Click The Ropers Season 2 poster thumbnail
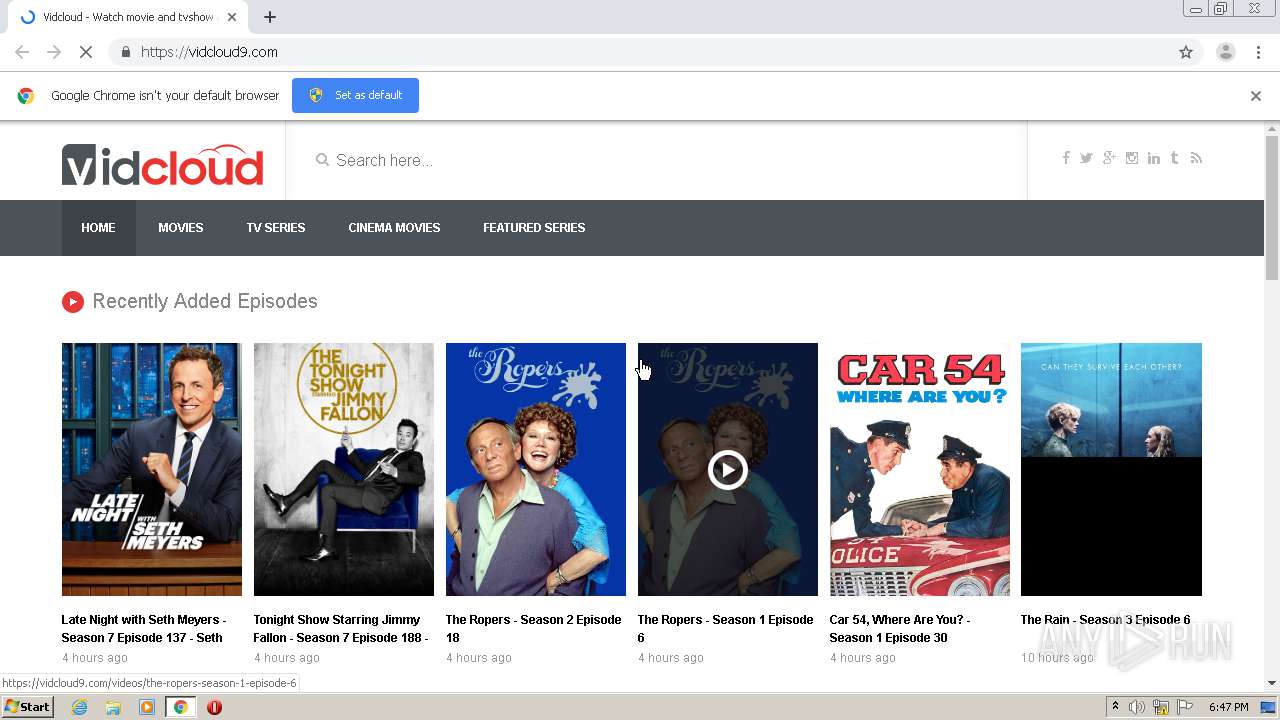Viewport: 1280px width, 720px height. (x=536, y=469)
